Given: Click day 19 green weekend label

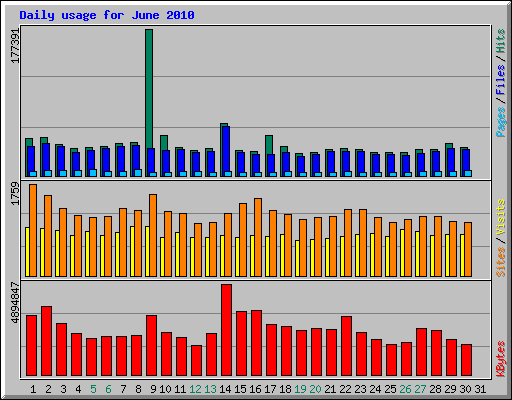Looking at the screenshot, I should coord(300,389).
